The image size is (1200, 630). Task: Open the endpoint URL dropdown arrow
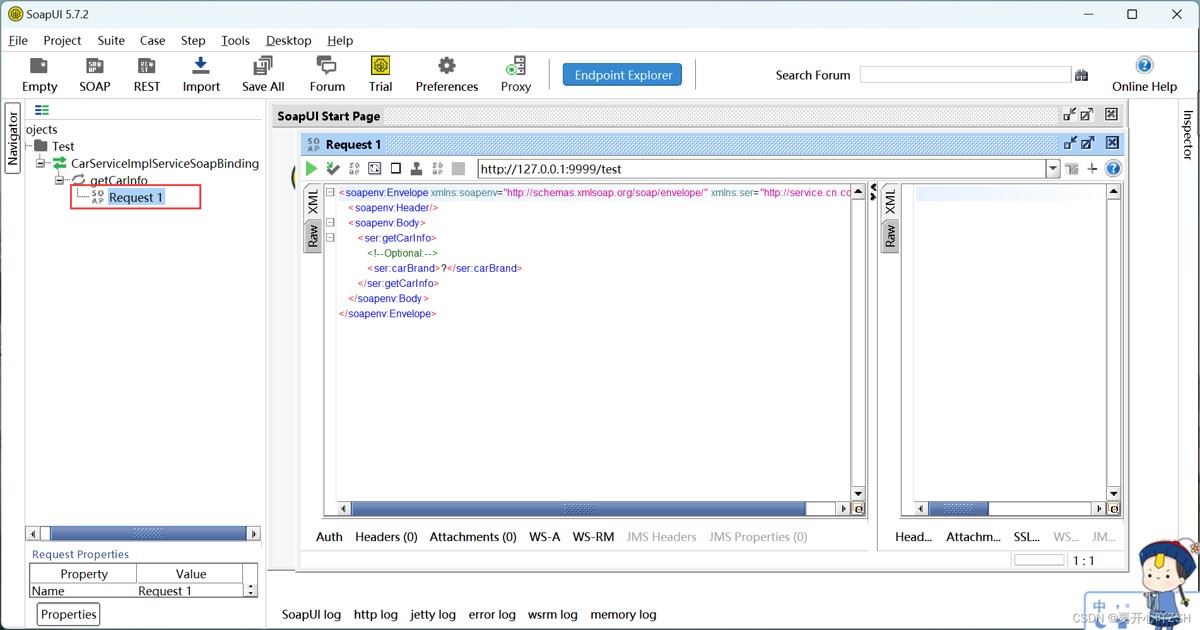1052,169
